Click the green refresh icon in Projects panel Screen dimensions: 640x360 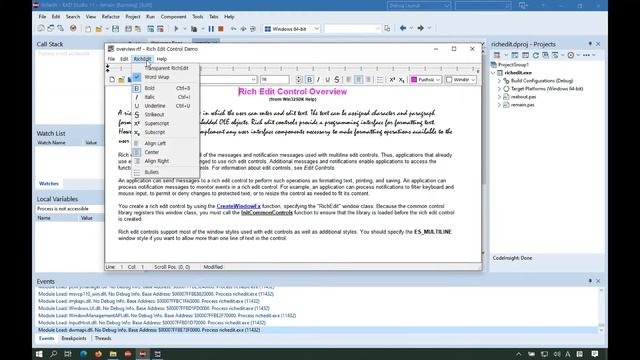click(x=536, y=55)
